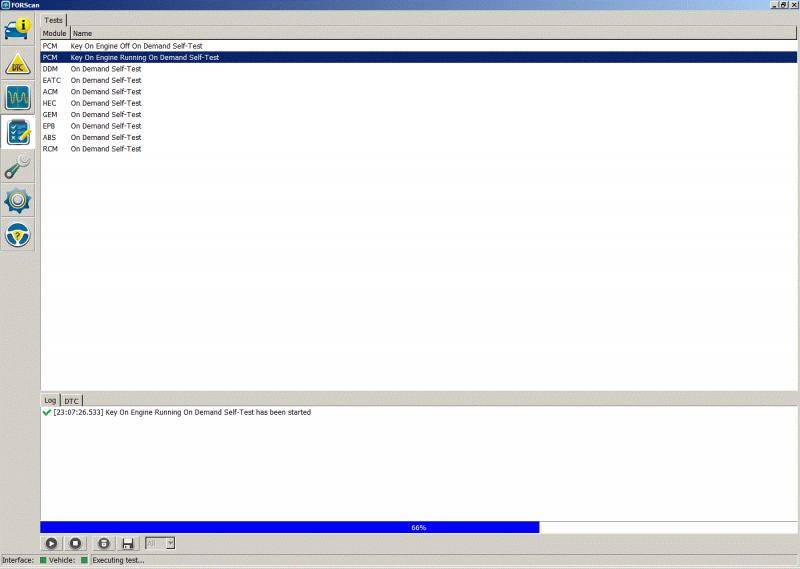Open the DTC trouble codes section
The image size is (800, 569).
(18, 64)
